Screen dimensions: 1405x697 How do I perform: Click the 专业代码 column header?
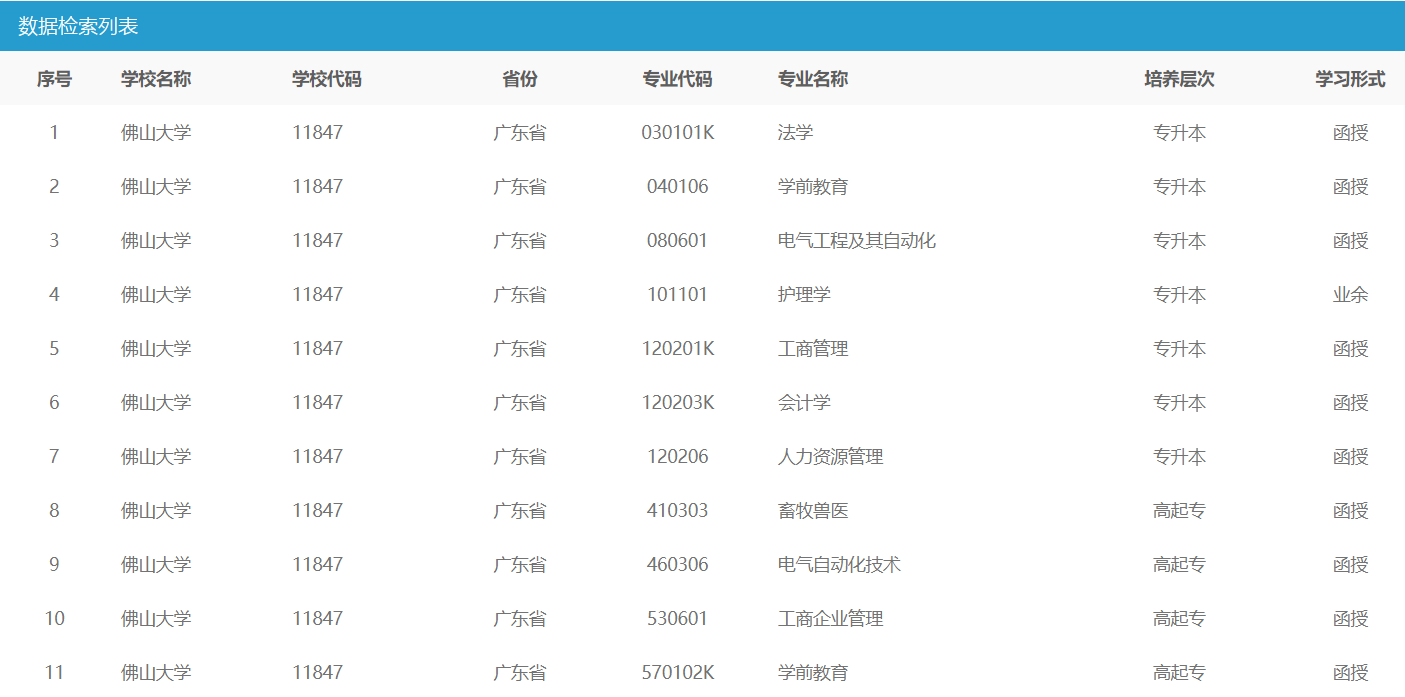pyautogui.click(x=678, y=79)
